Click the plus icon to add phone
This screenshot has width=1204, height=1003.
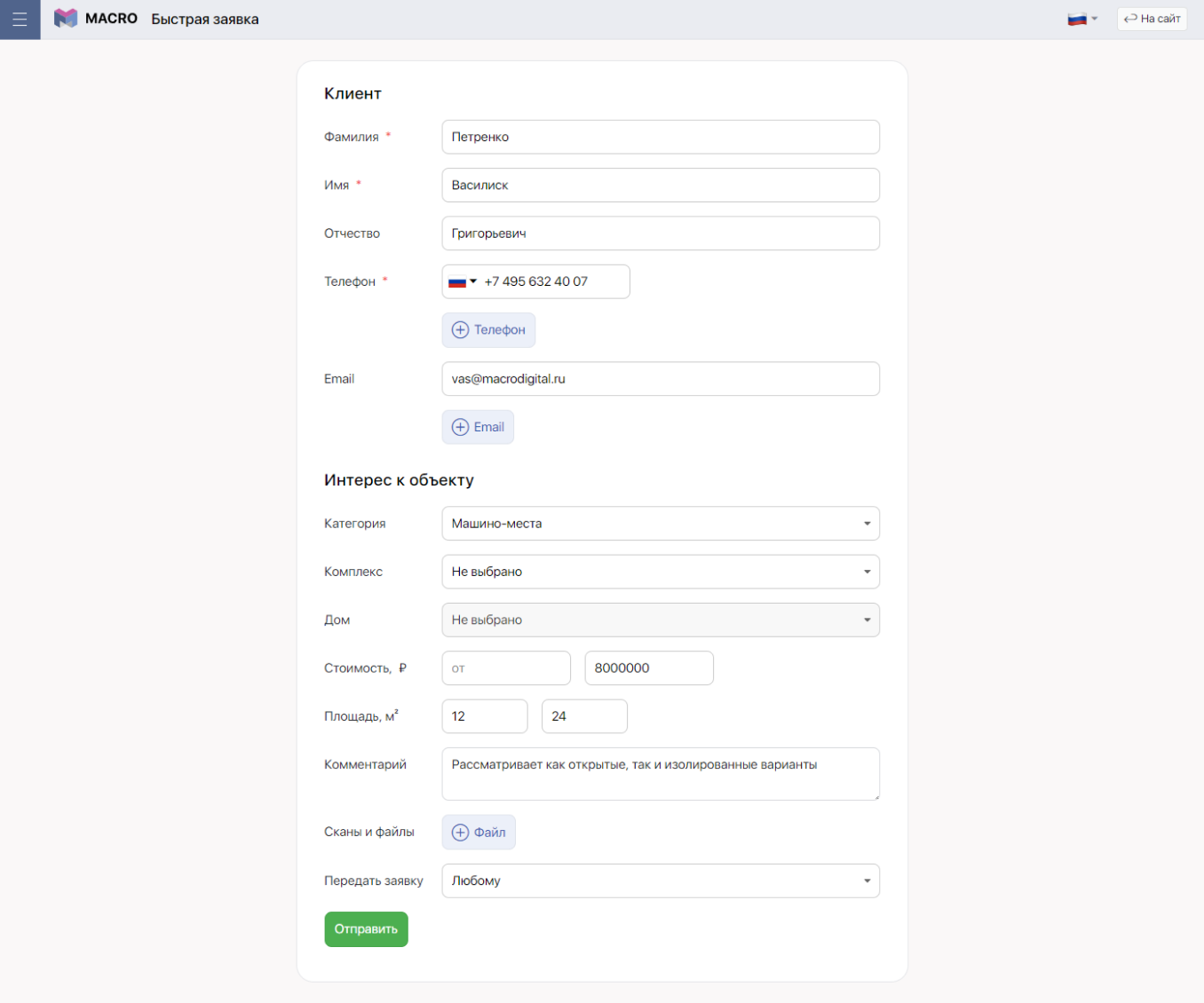(x=460, y=330)
